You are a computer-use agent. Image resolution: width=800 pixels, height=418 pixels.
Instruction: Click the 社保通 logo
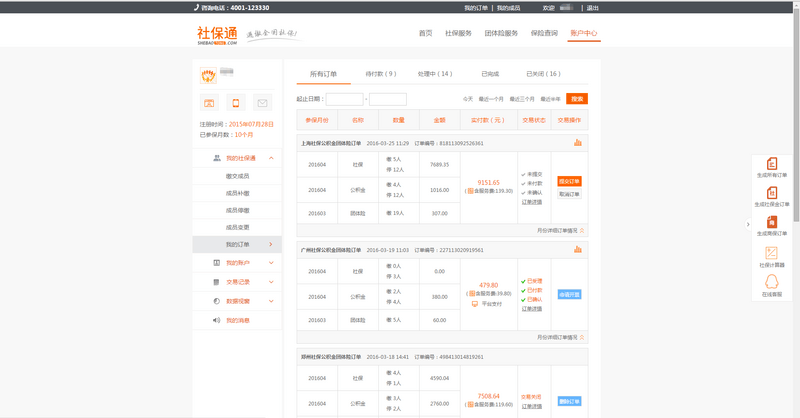[x=217, y=35]
